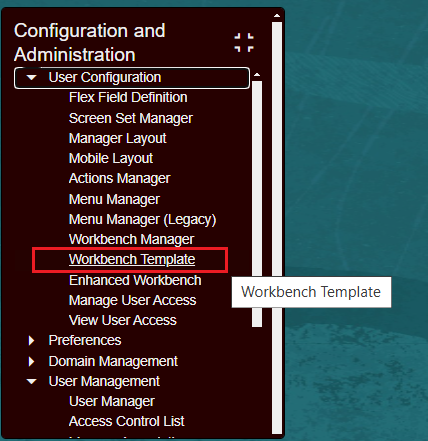Collapse the User Management section arrow
Viewport: 428px width, 441px height.
click(32, 381)
